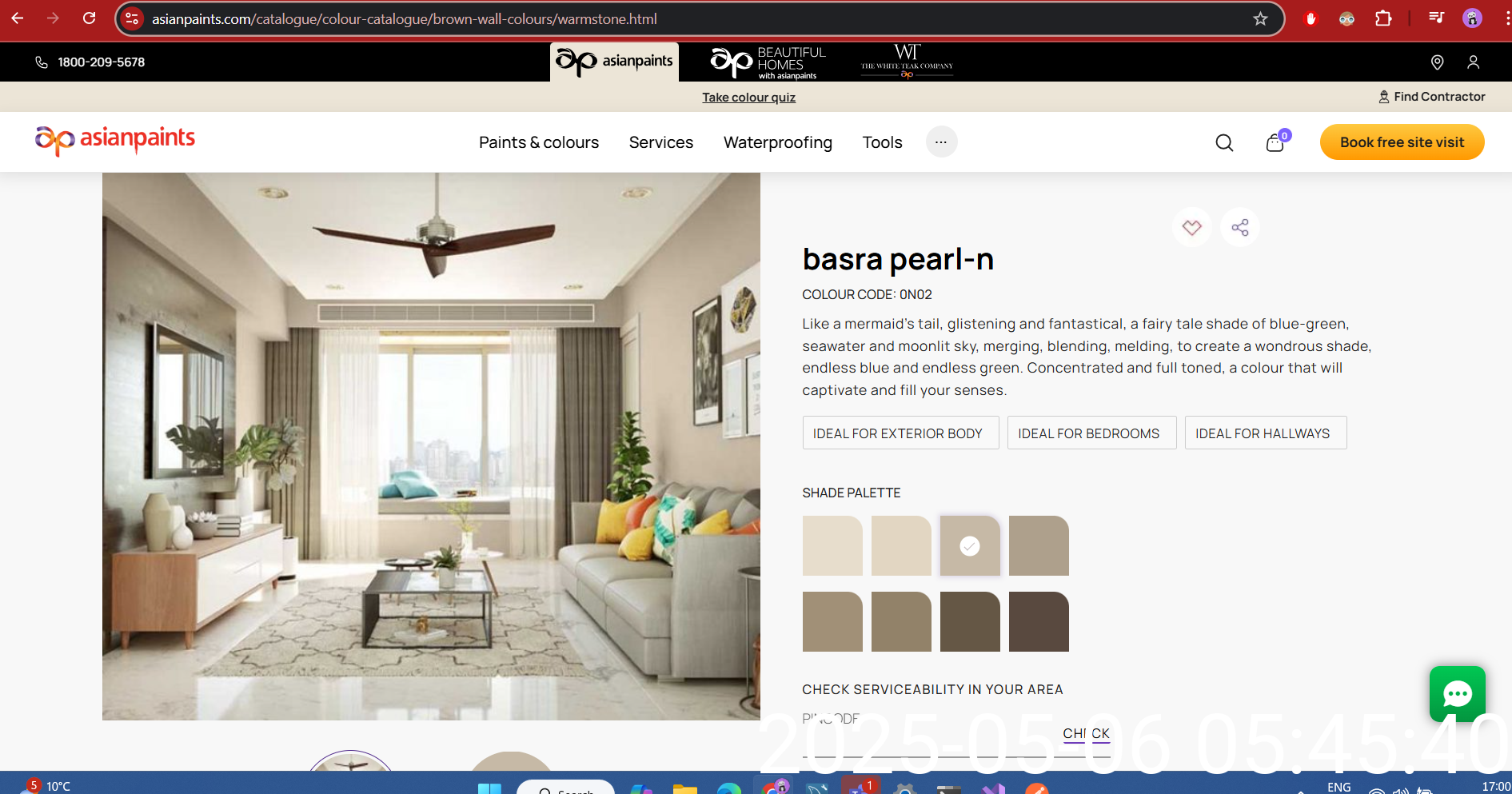This screenshot has height=794, width=1512.
Task: Open Paints & colours menu
Action: [539, 142]
